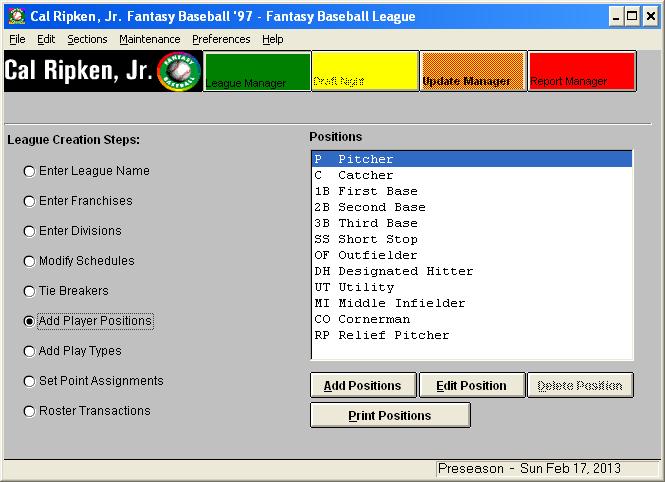
Task: Click the Delete Position button
Action: [x=580, y=385]
